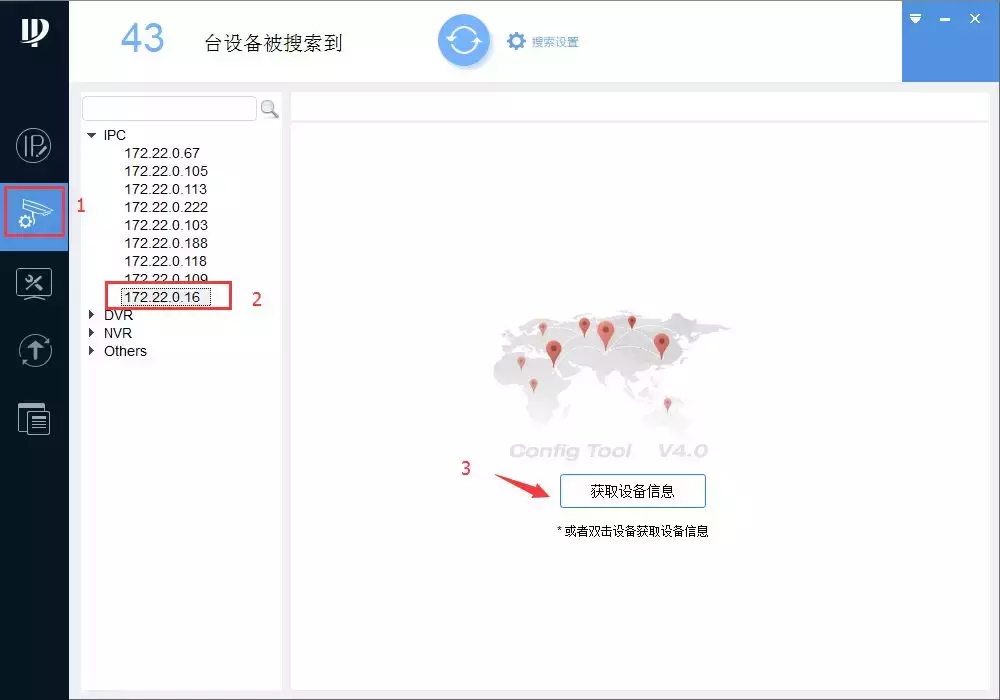The width and height of the screenshot is (1000, 700).
Task: Open the system tools sidebar icon
Action: pyautogui.click(x=34, y=284)
